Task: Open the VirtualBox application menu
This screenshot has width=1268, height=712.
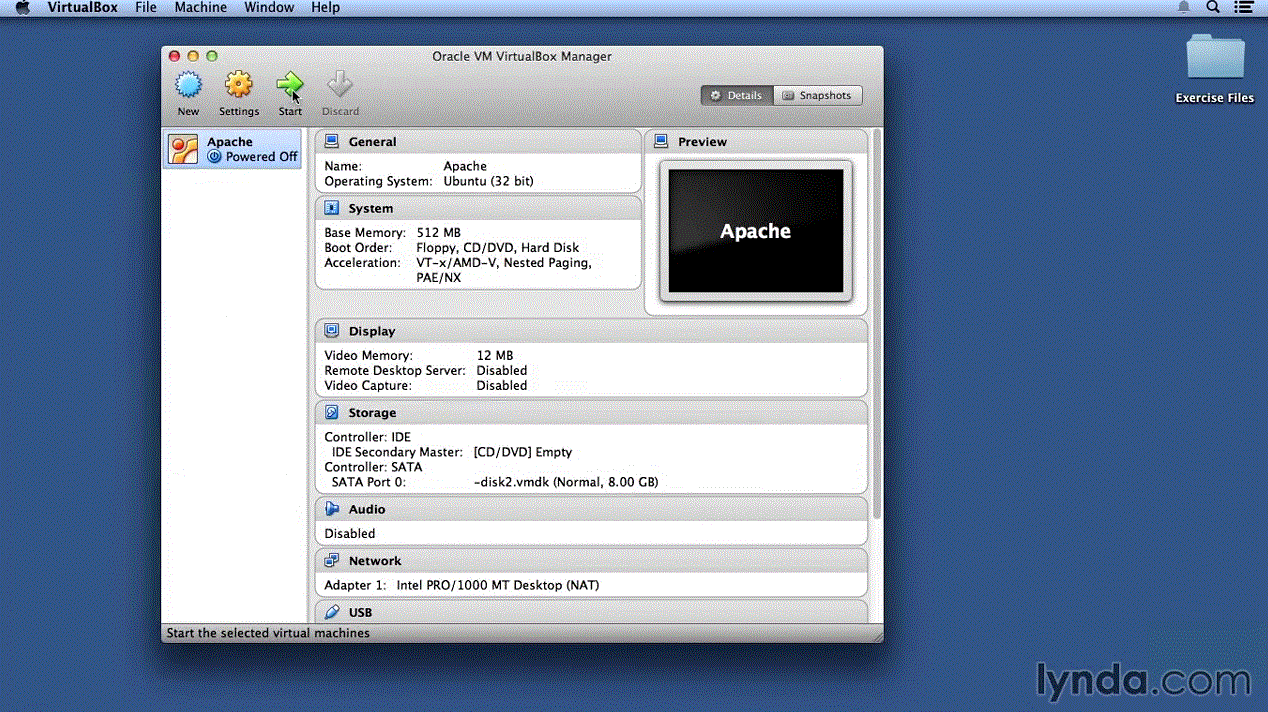Action: [82, 8]
